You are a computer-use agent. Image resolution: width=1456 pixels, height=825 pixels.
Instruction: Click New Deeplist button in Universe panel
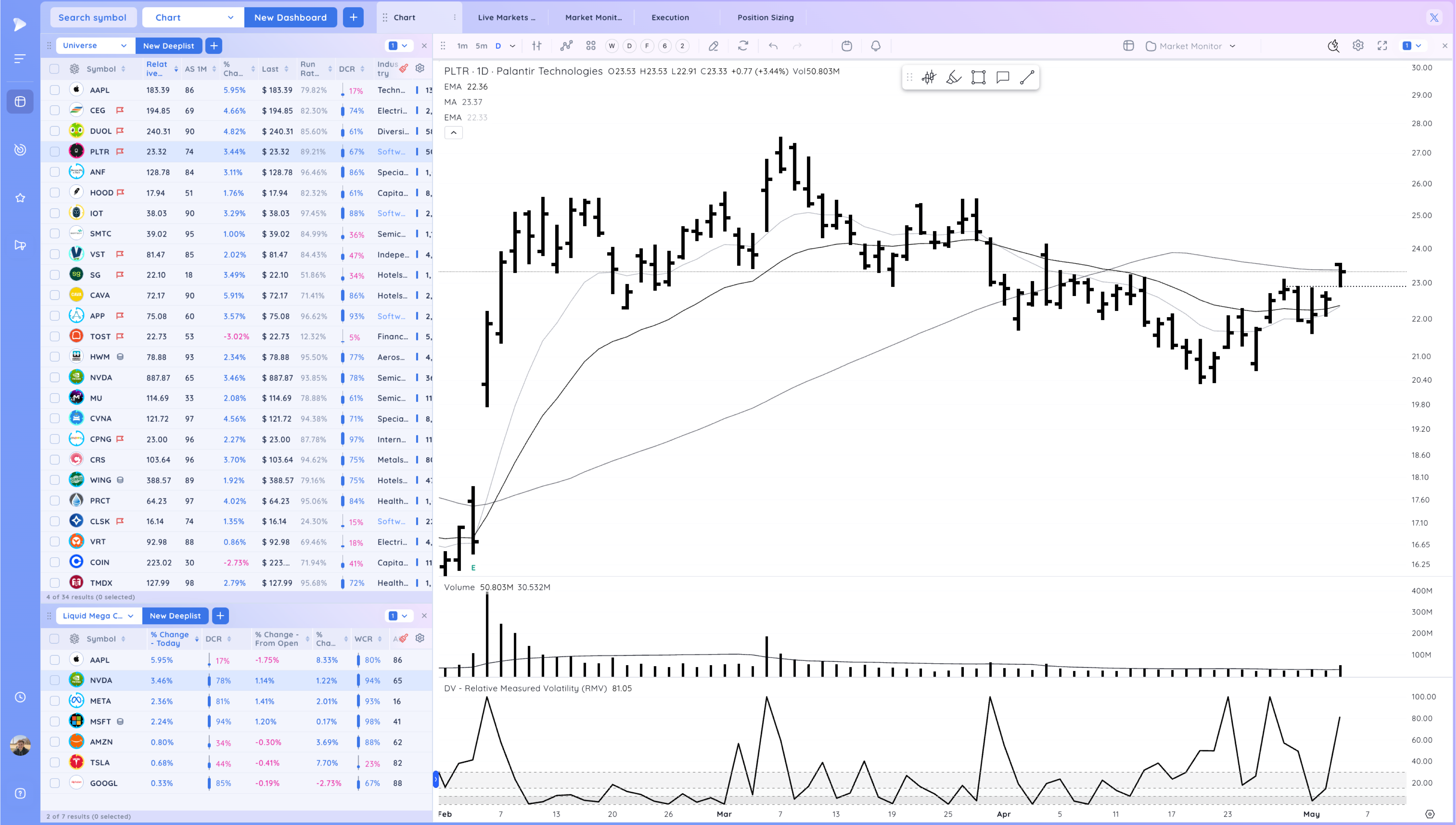(168, 46)
